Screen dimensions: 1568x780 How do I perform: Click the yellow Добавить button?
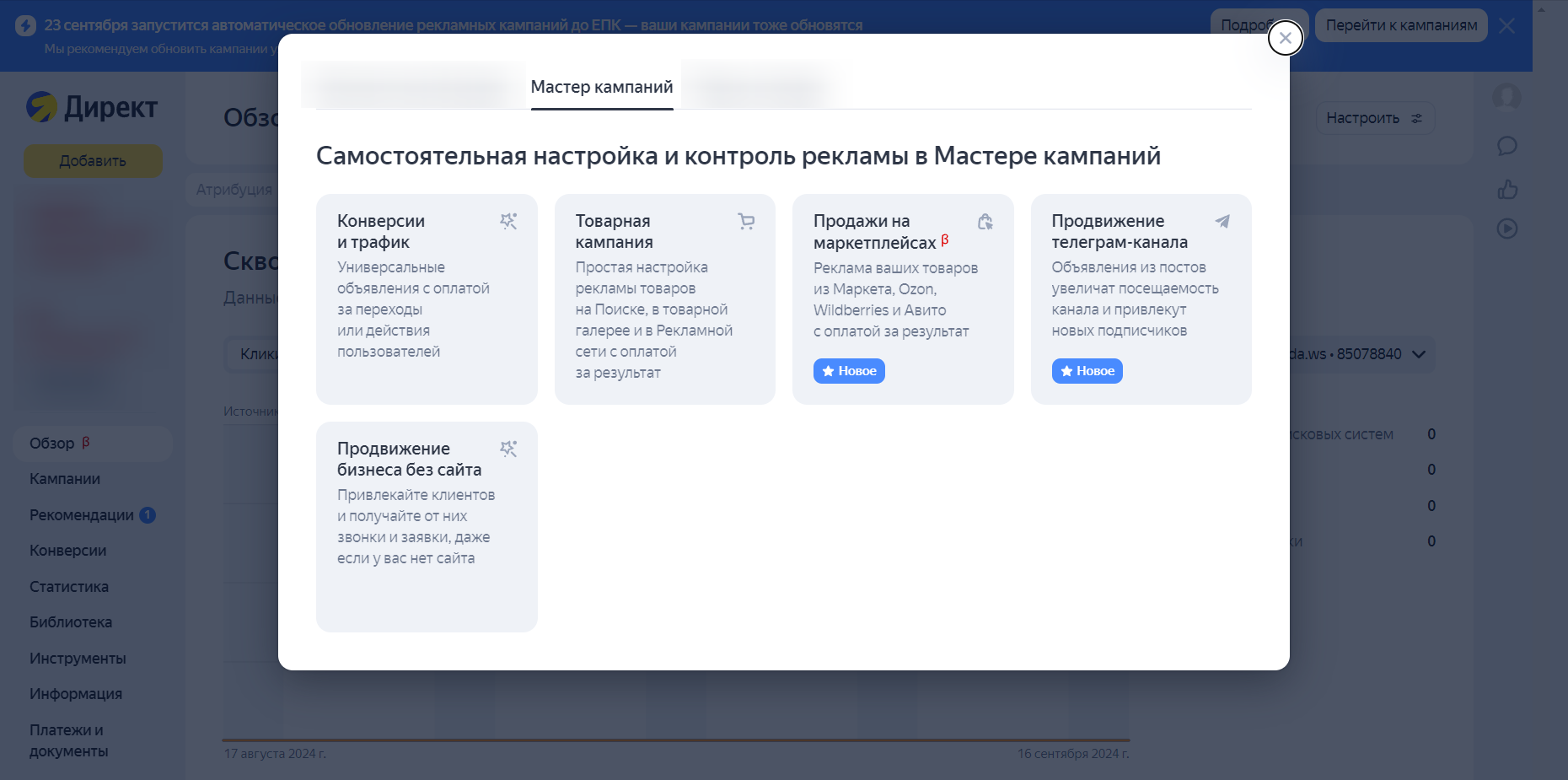tap(92, 160)
